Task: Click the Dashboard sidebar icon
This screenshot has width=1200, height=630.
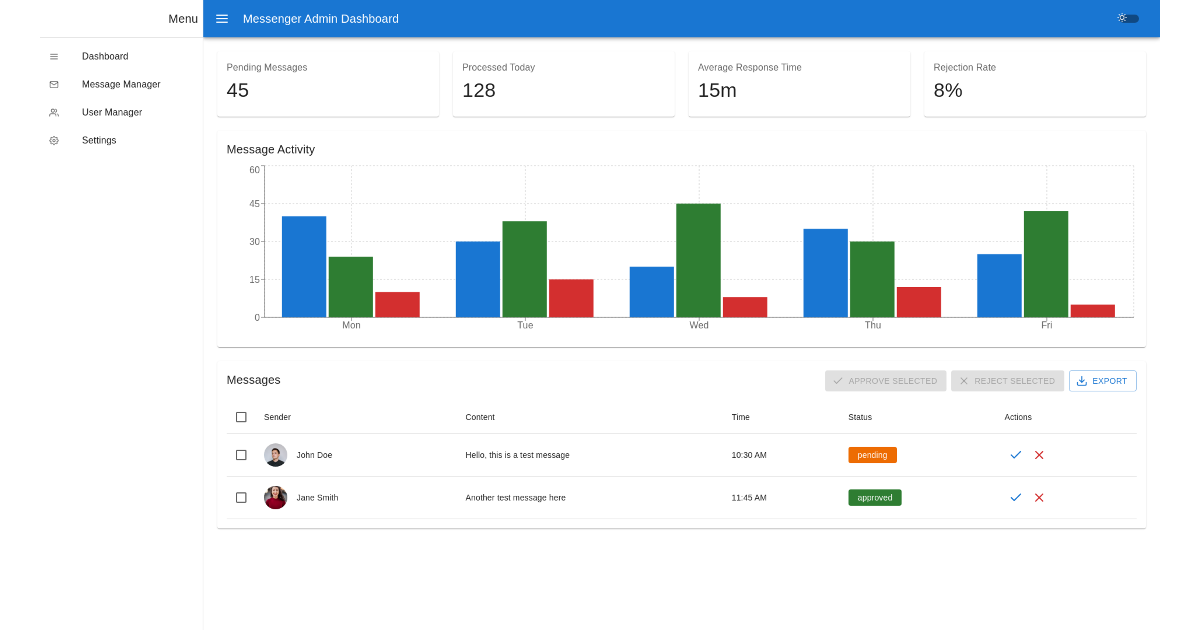Action: pos(54,57)
